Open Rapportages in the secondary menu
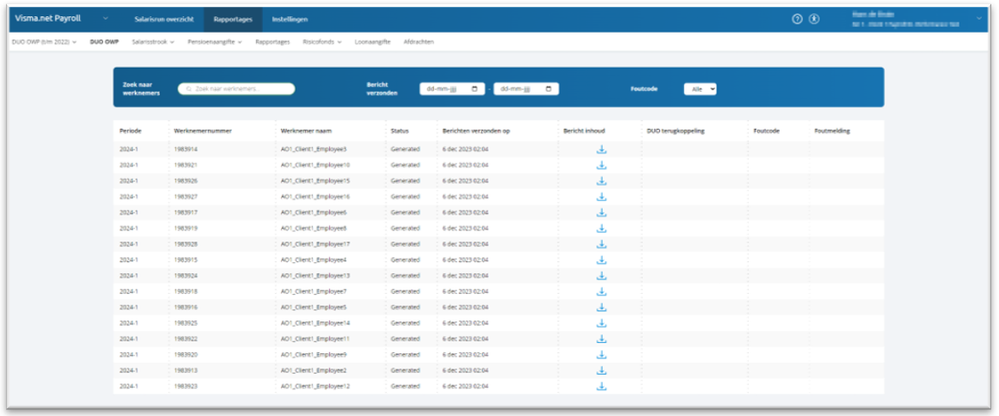 (272, 42)
